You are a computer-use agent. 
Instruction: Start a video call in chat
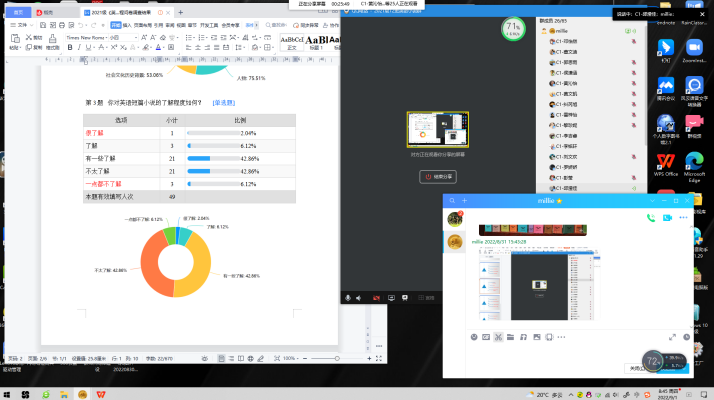tap(668, 216)
